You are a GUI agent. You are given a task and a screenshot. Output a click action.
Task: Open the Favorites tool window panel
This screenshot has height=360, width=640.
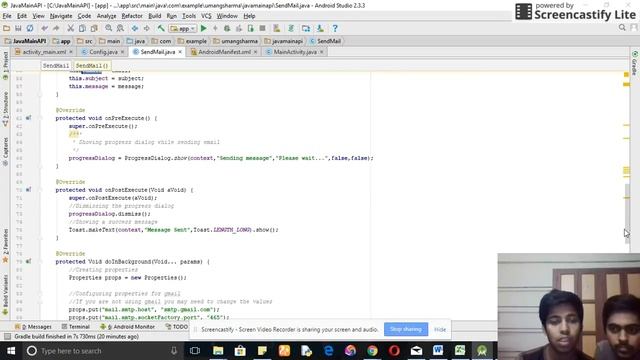[x=5, y=246]
